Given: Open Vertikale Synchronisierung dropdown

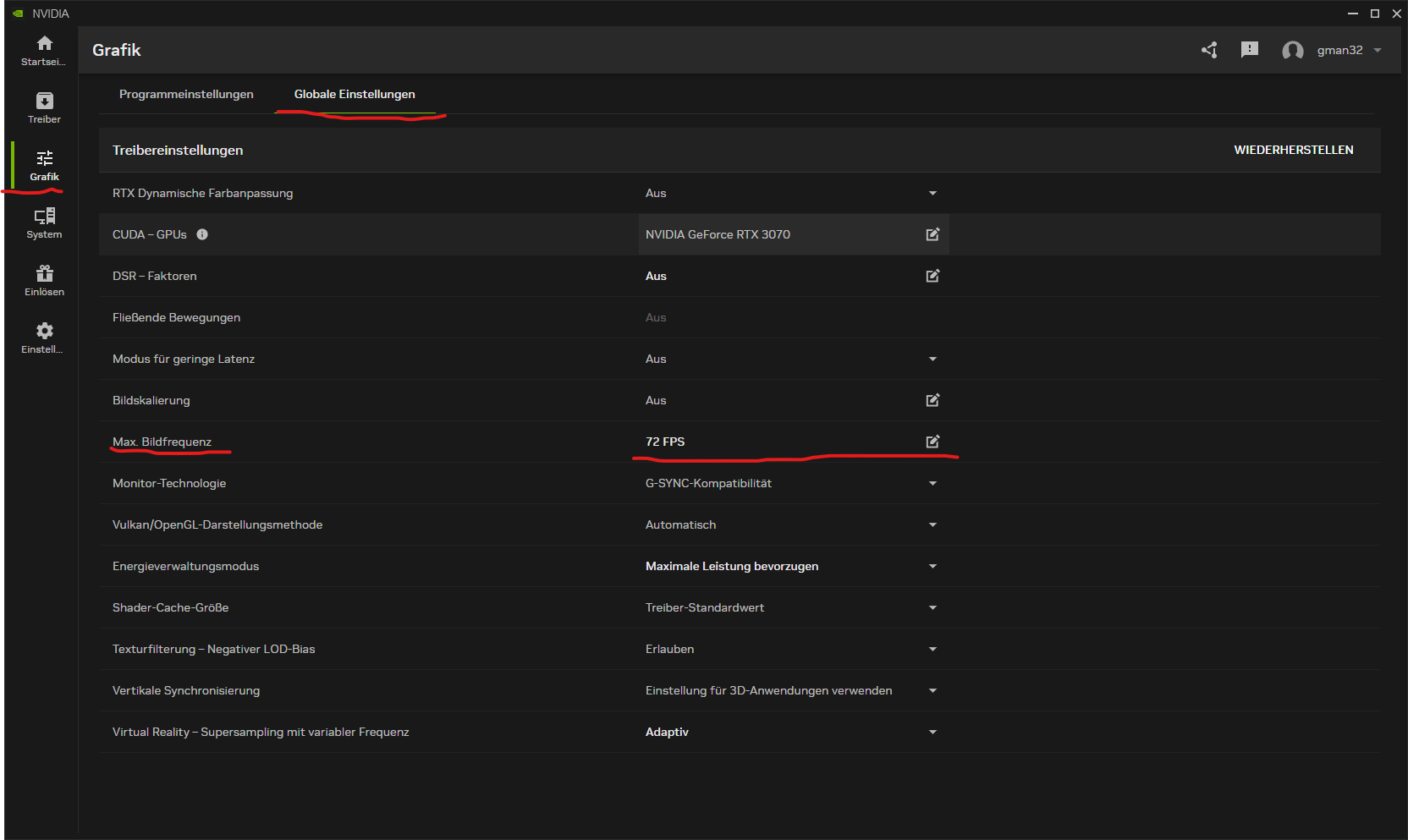Looking at the screenshot, I should pos(932,690).
